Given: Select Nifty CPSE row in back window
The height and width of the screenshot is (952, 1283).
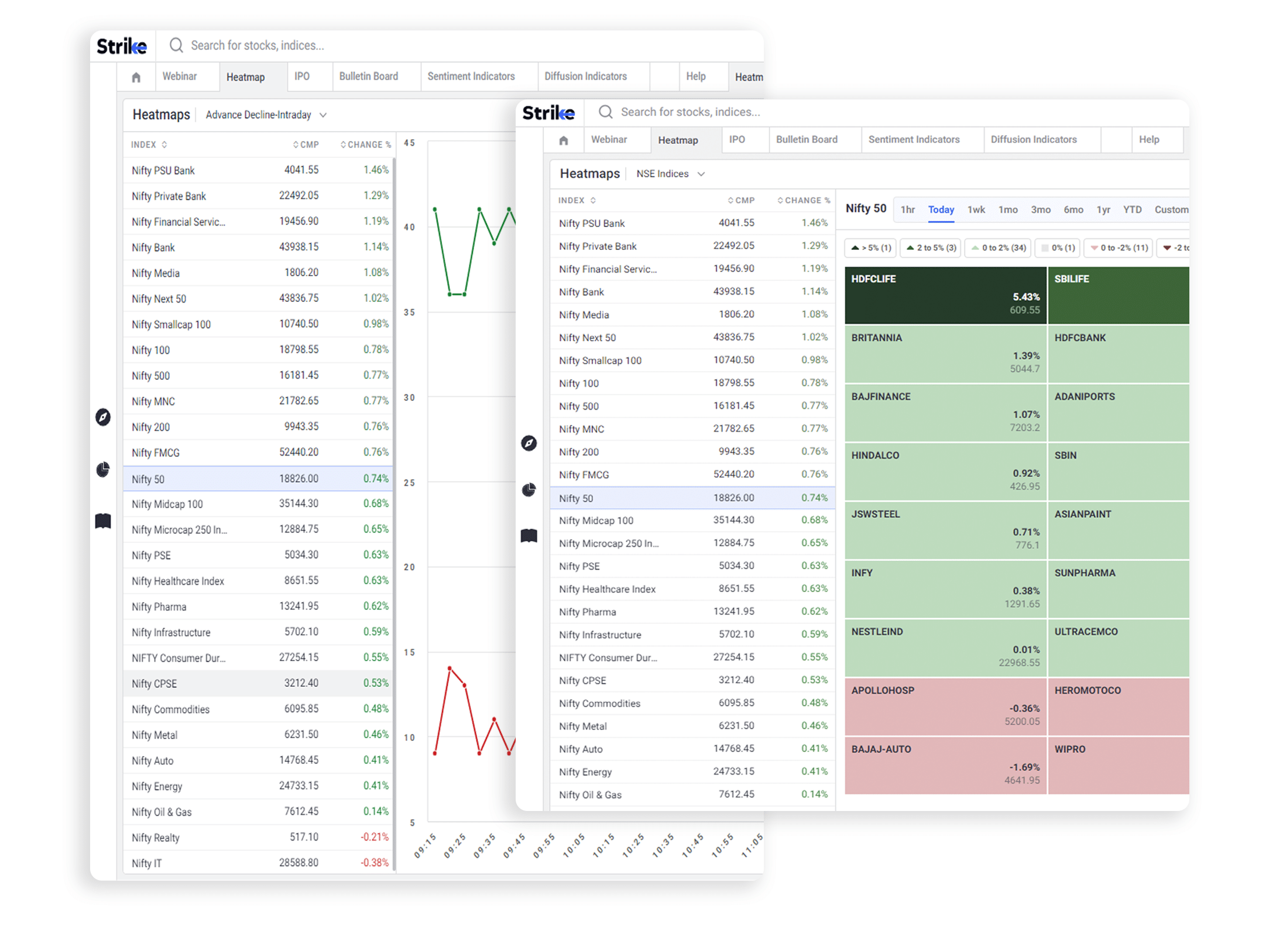Looking at the screenshot, I should [x=258, y=683].
